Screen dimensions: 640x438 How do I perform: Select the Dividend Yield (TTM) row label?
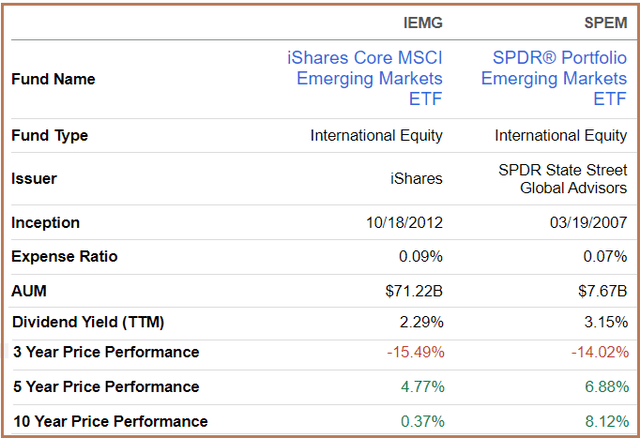[x=88, y=322]
